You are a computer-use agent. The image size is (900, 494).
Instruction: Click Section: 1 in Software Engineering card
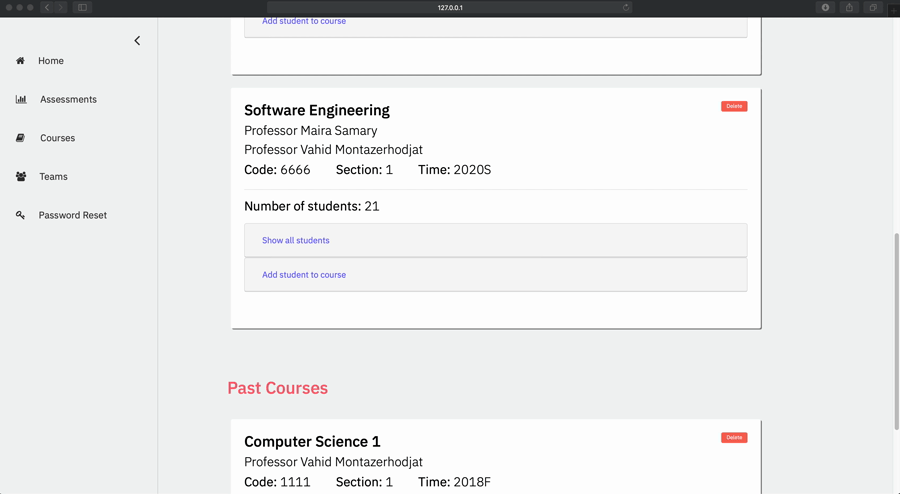pyautogui.click(x=364, y=170)
